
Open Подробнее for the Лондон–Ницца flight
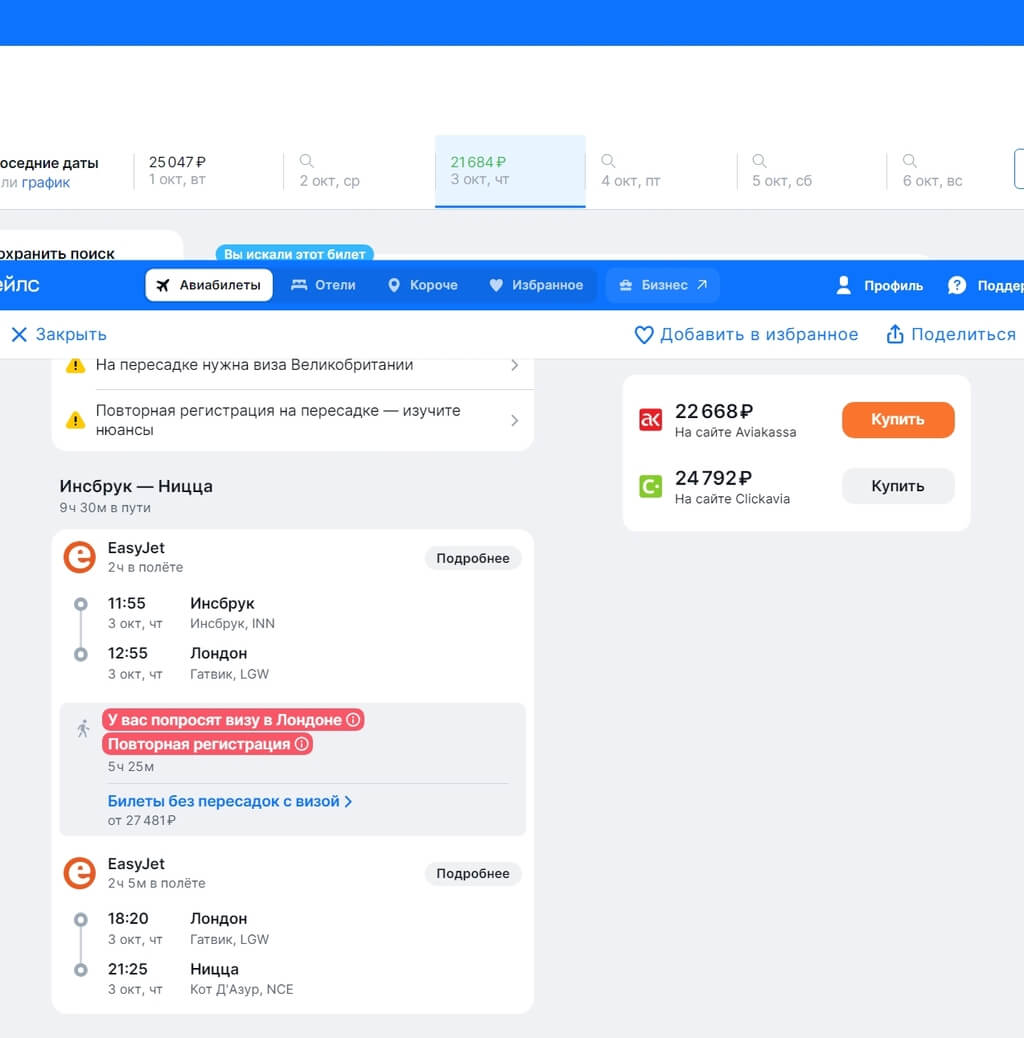[x=473, y=873]
